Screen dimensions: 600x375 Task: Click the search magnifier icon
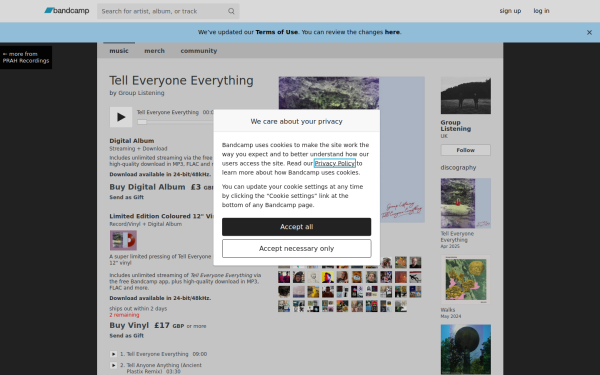point(231,11)
